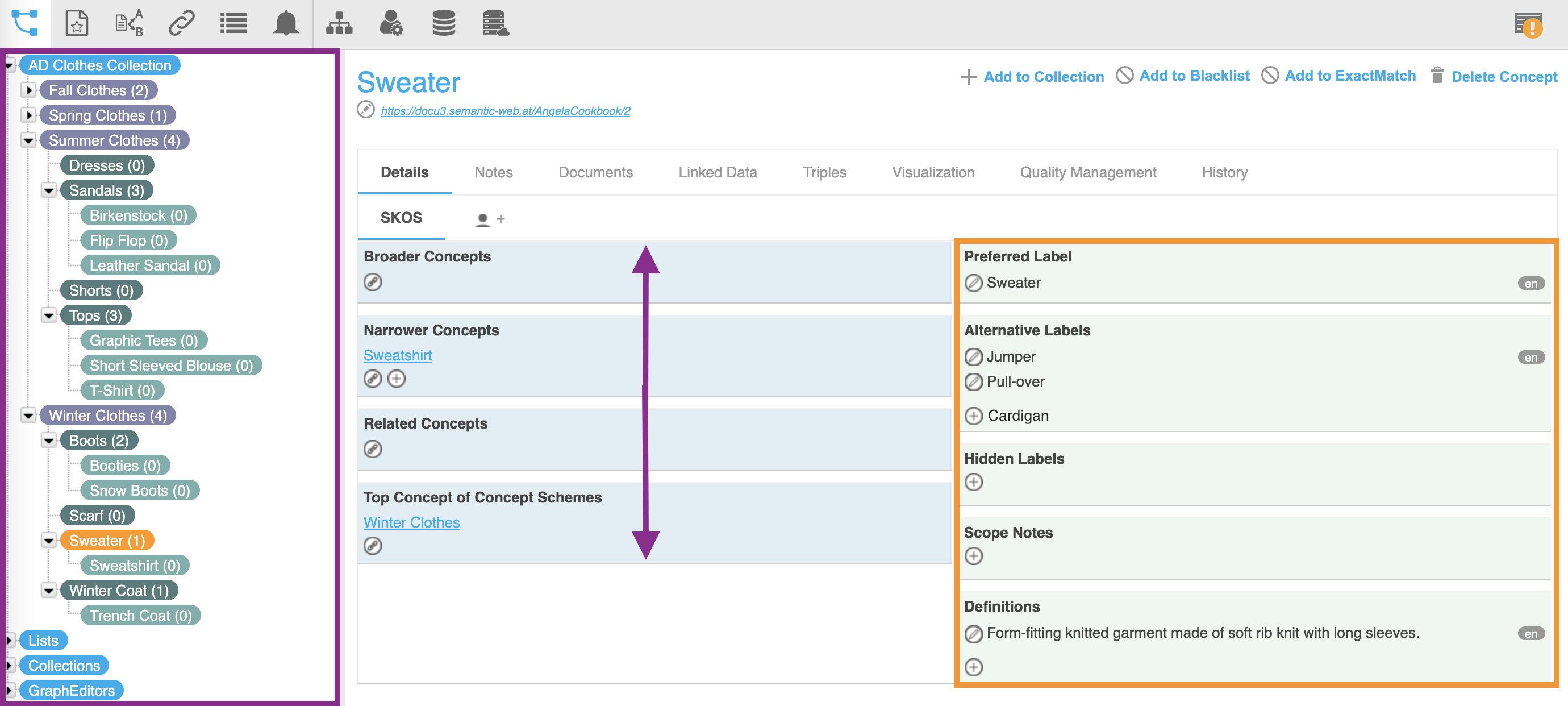This screenshot has width=1568, height=706.
Task: Click Delete Concept
Action: coord(1493,77)
